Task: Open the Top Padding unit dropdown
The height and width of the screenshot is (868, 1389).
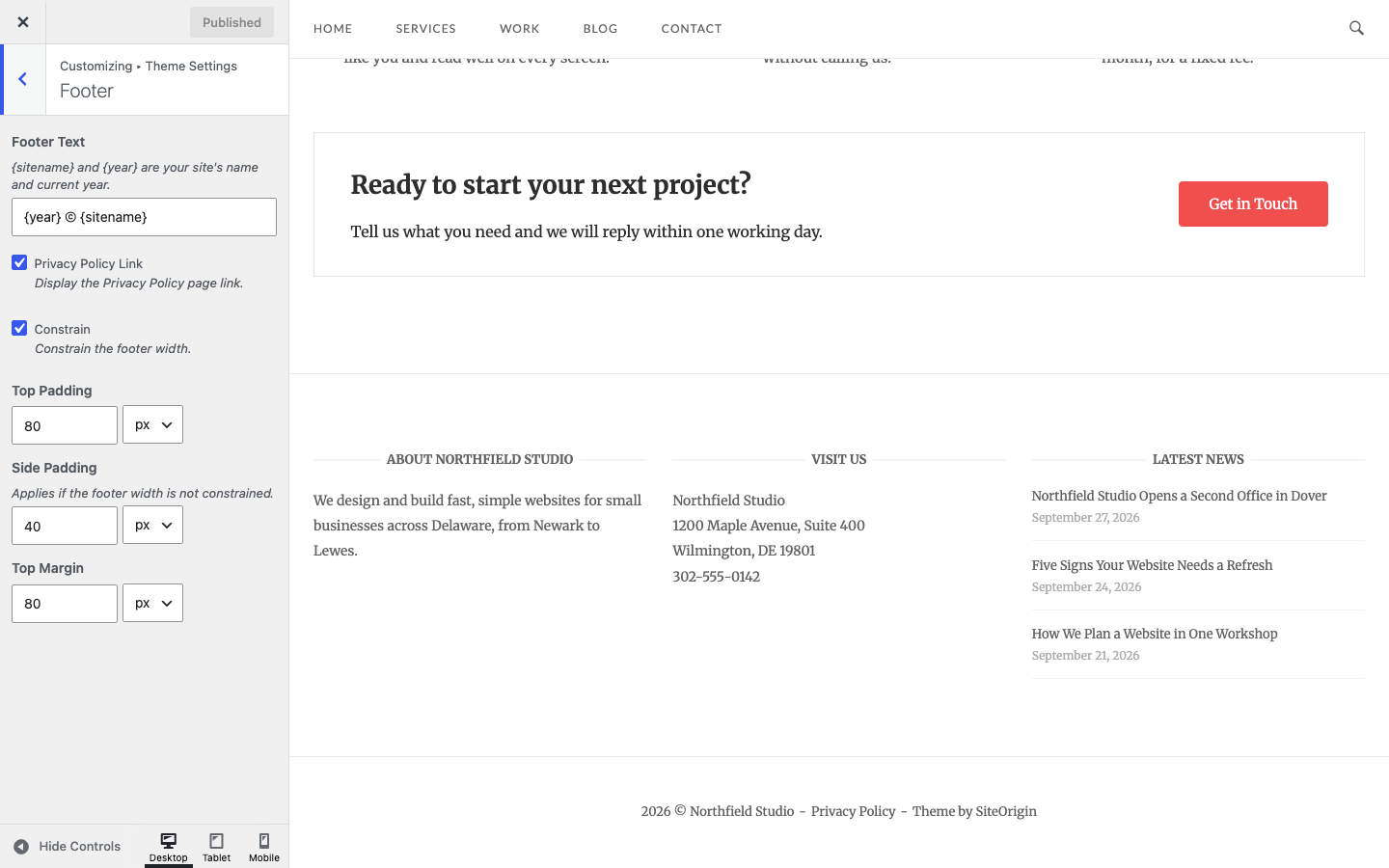Action: (152, 424)
